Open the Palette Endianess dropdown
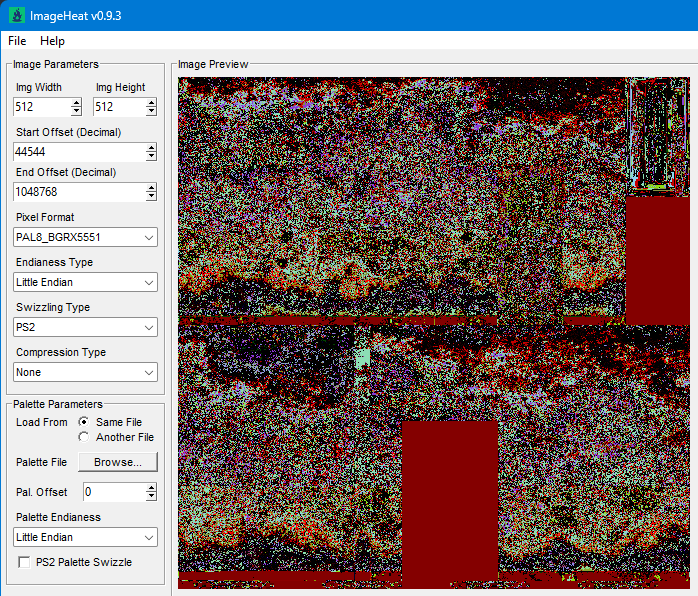The image size is (698, 596). (x=85, y=537)
